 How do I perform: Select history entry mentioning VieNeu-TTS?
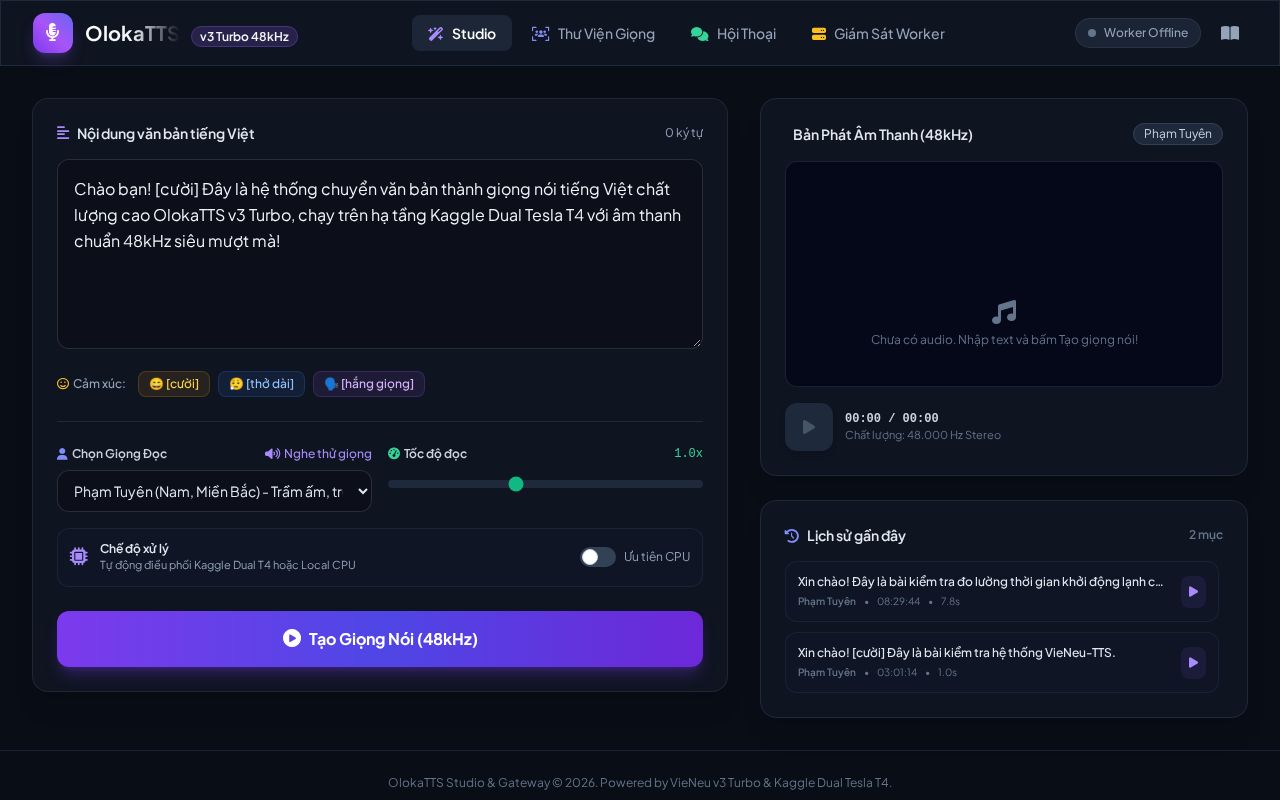click(1002, 663)
